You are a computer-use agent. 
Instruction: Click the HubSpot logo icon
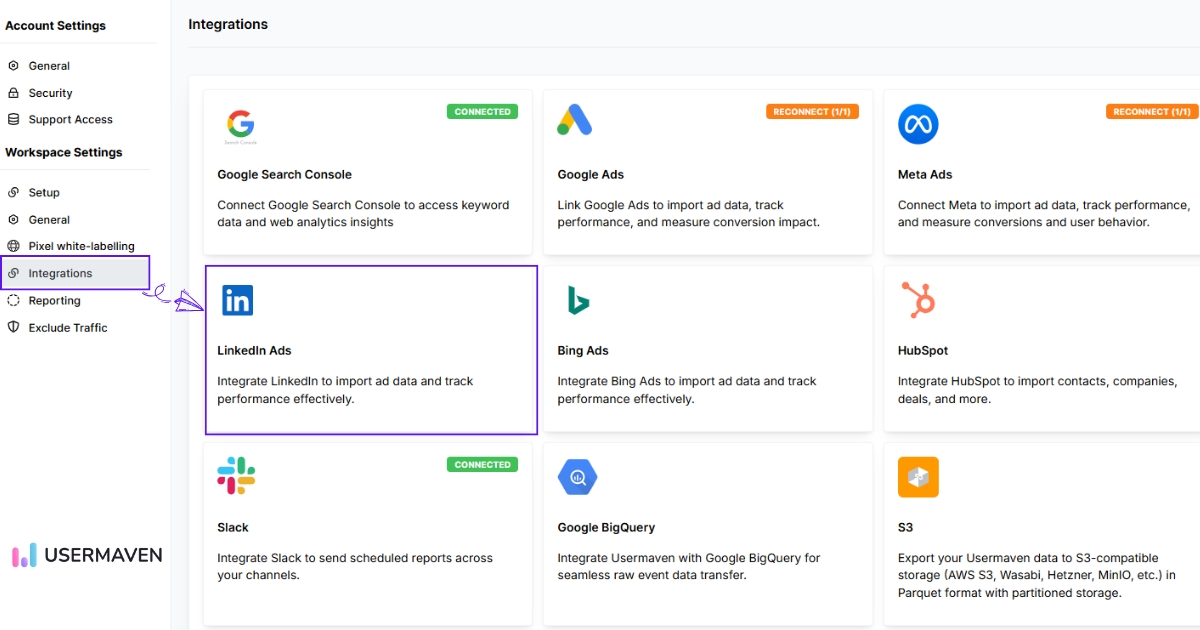tap(917, 300)
